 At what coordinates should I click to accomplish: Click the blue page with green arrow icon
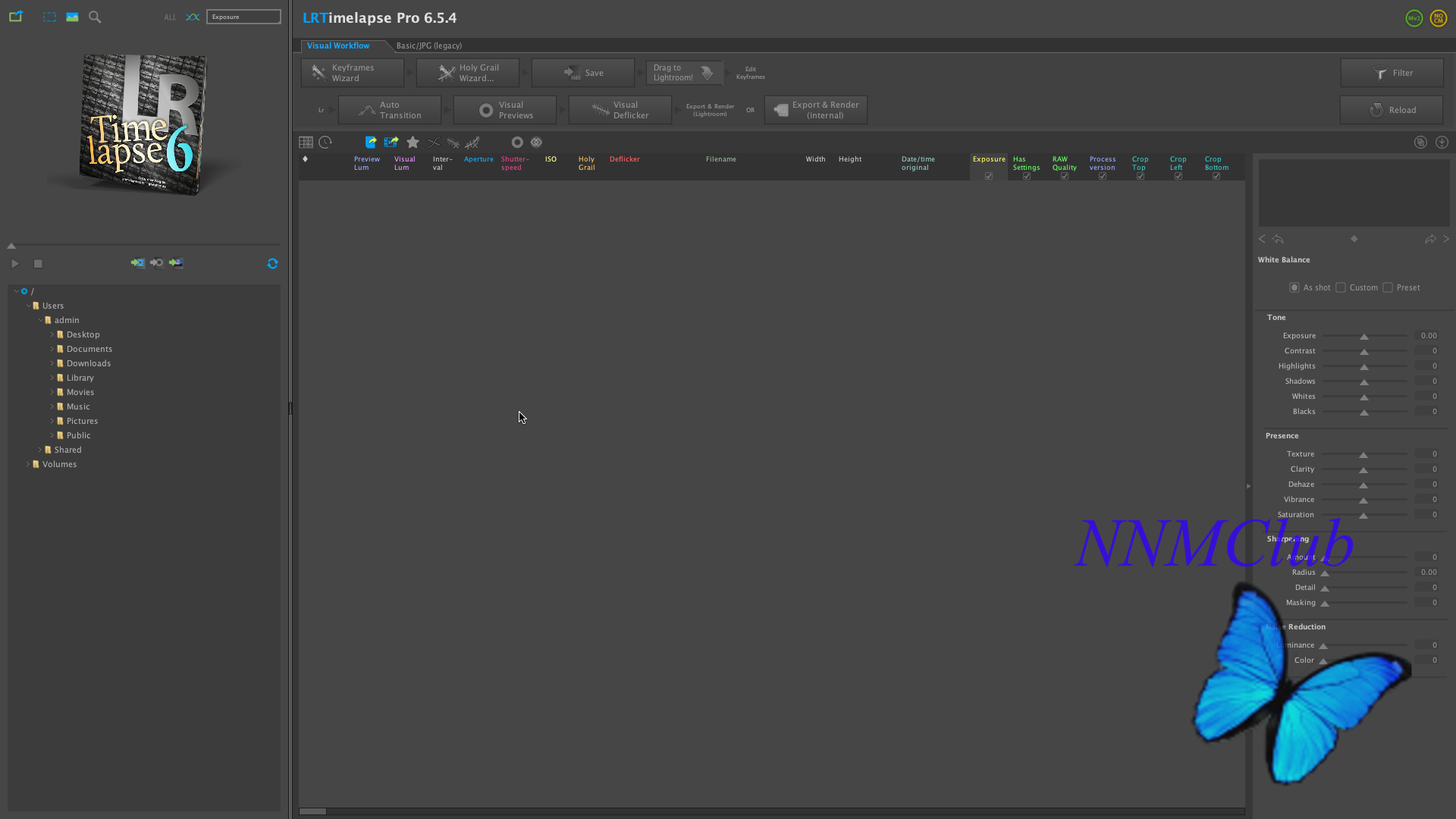click(371, 142)
